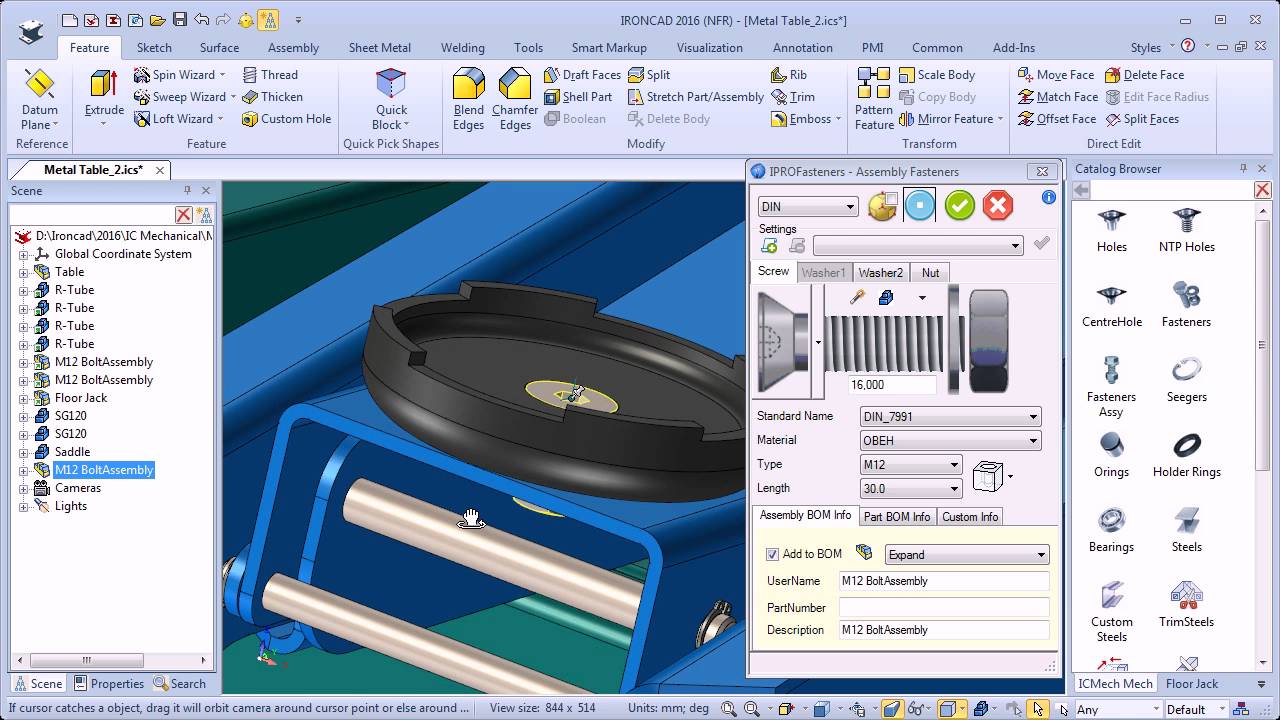Click the PartNumber input field

(944, 608)
